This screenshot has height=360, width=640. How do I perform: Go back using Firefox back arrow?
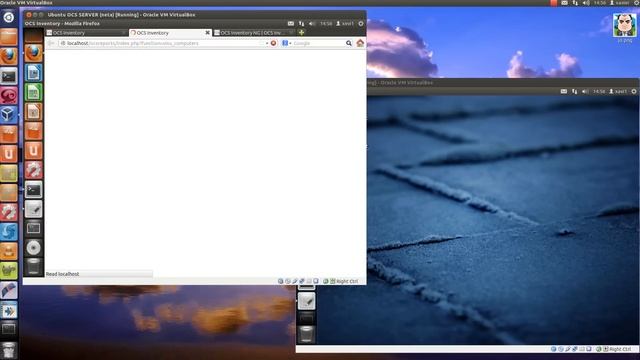(51, 43)
